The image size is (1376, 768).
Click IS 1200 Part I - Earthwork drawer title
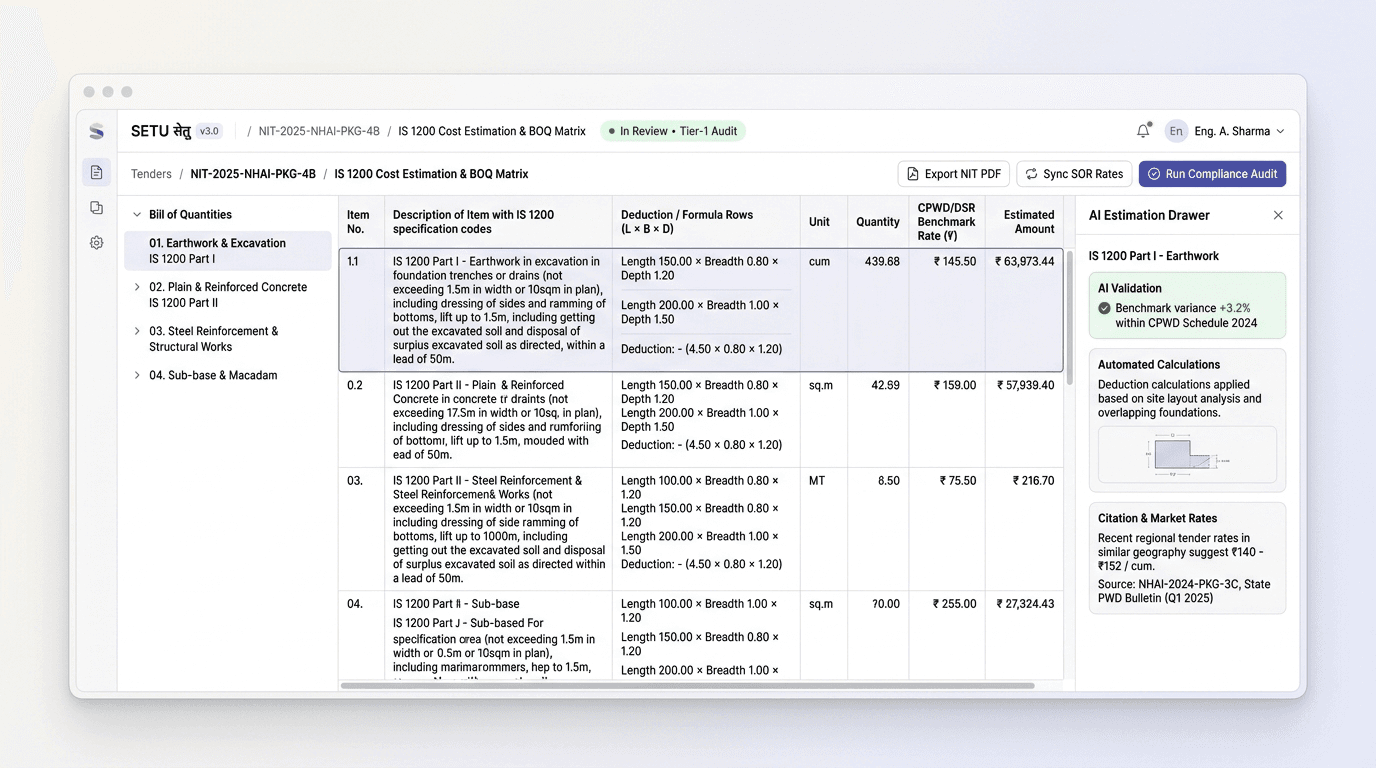(1154, 256)
